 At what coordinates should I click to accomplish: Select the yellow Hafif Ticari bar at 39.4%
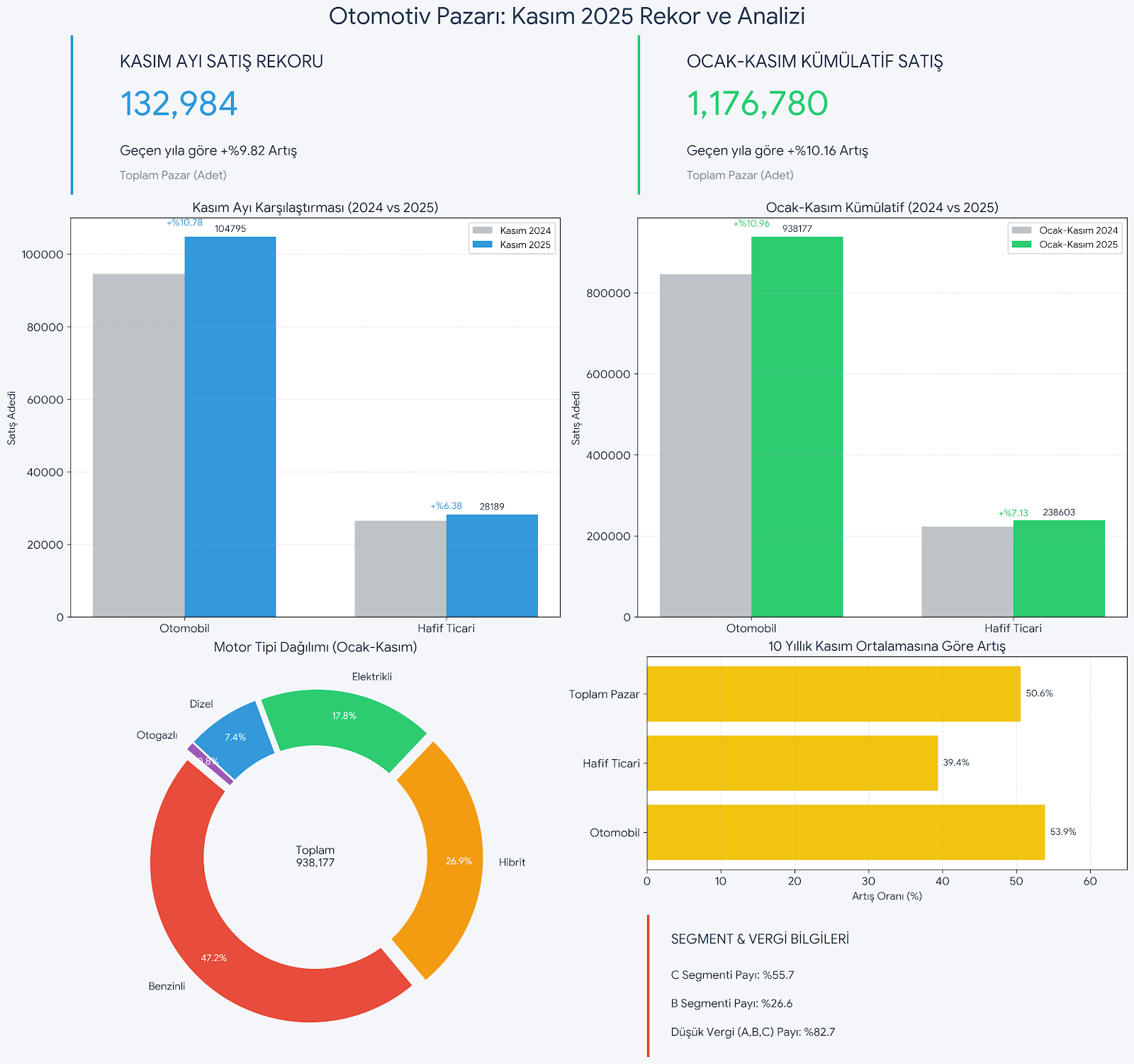point(792,763)
